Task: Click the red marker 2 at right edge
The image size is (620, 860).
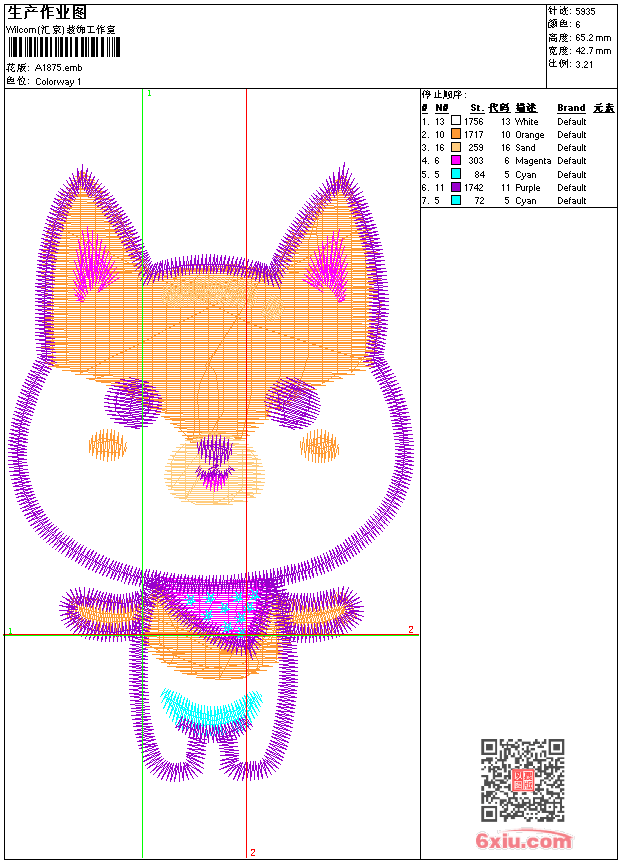Action: pos(411,629)
